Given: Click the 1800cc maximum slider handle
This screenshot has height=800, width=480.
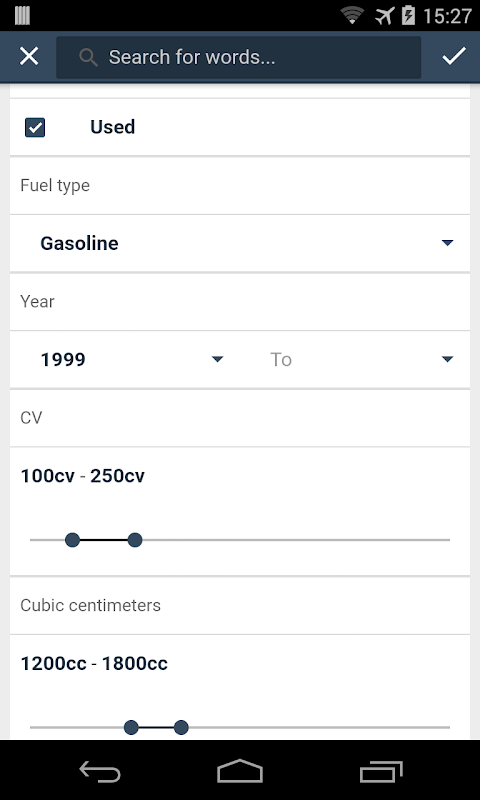Looking at the screenshot, I should [x=181, y=728].
